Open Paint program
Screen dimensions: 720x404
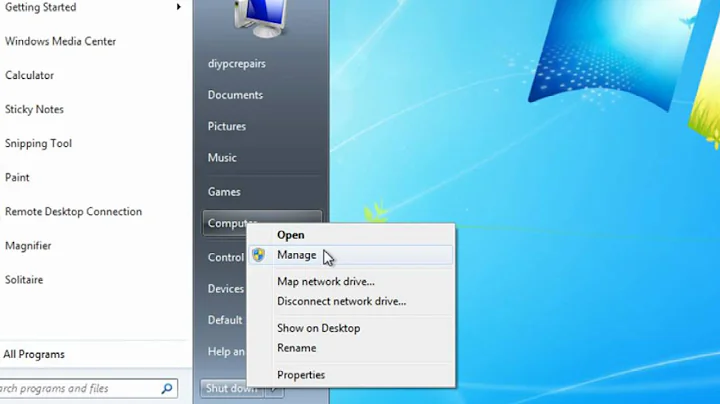17,178
